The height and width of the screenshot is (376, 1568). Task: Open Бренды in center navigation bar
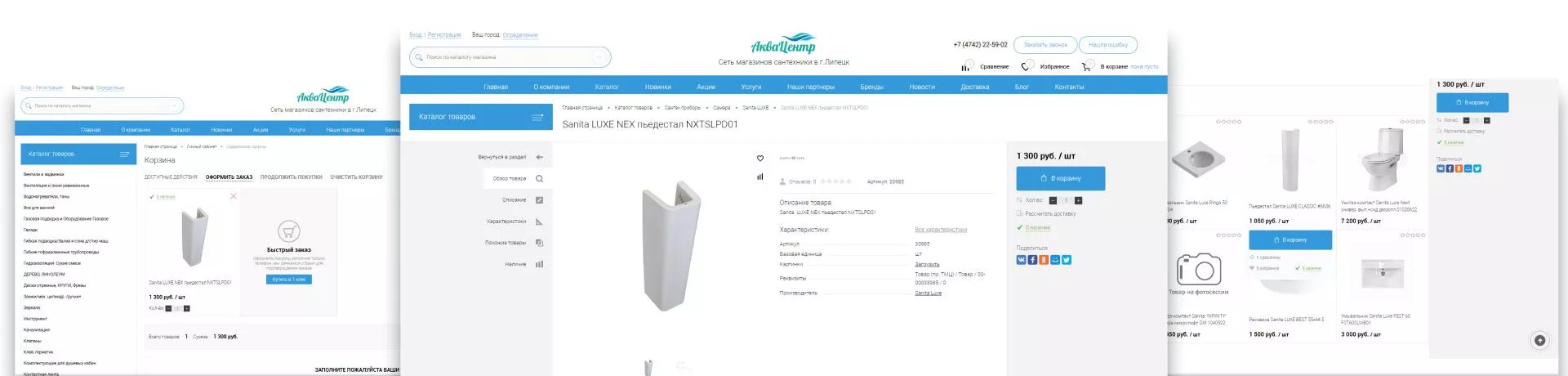pos(871,87)
